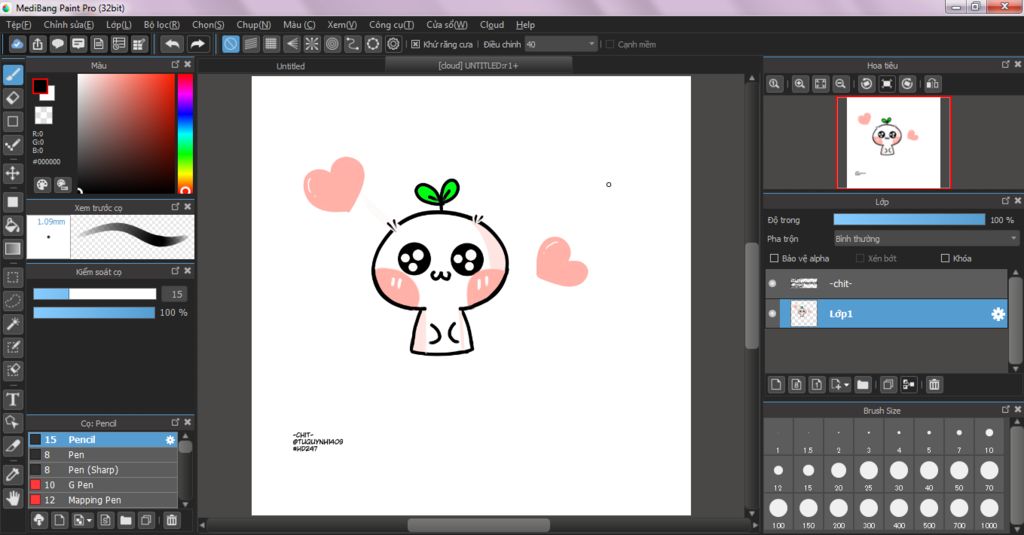The width and height of the screenshot is (1024, 535).
Task: Toggle visibility of Lớp1 layer
Action: [773, 314]
